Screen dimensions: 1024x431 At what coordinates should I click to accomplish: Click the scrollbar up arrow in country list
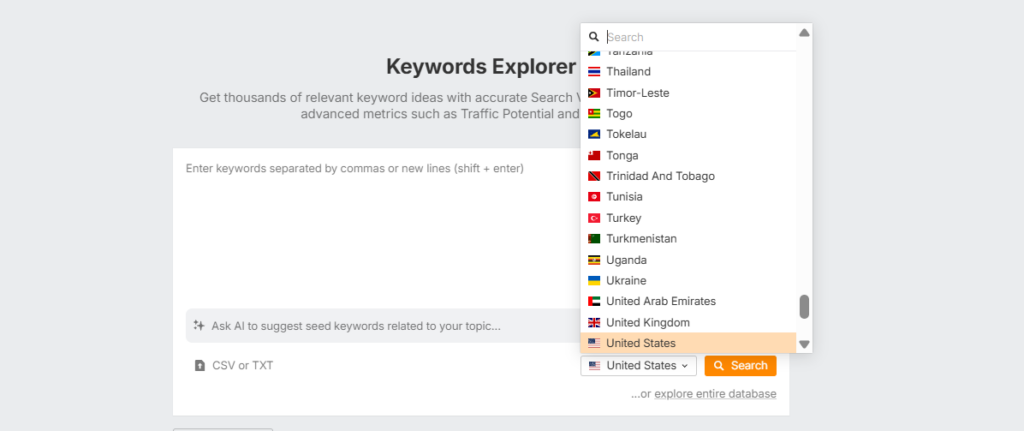[805, 32]
